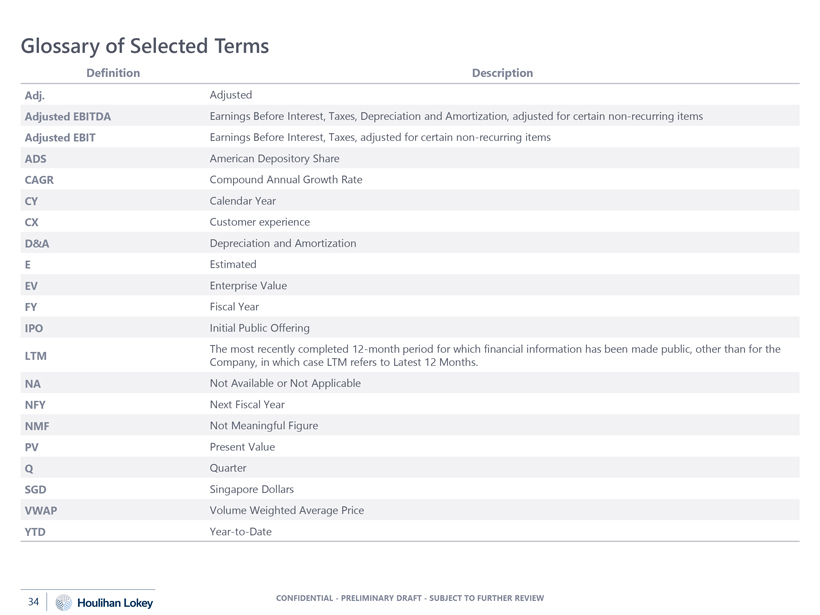The height and width of the screenshot is (615, 820).
Task: Select the American Depository Share description
Action: coord(275,159)
